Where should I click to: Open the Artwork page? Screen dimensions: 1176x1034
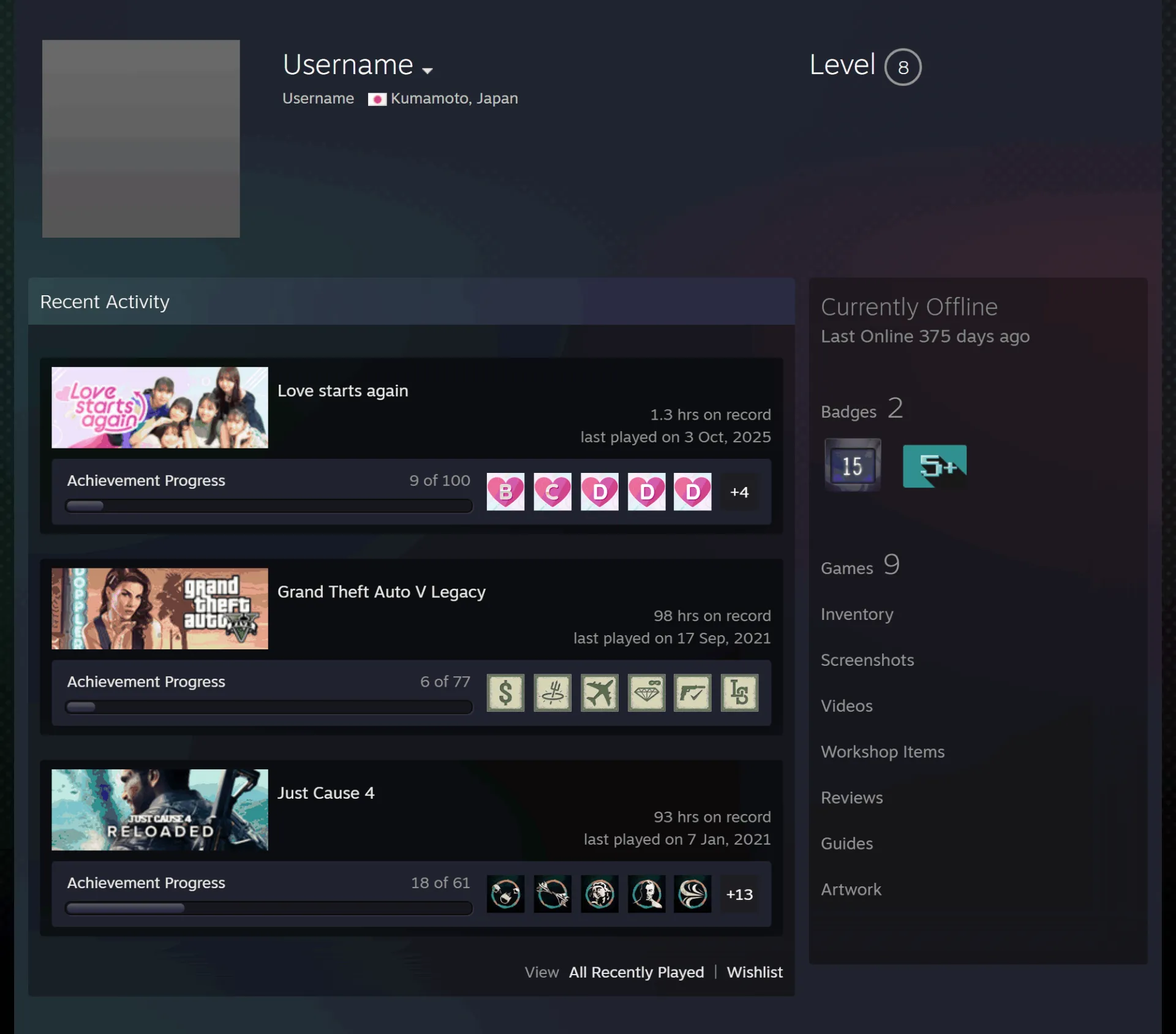(x=851, y=889)
